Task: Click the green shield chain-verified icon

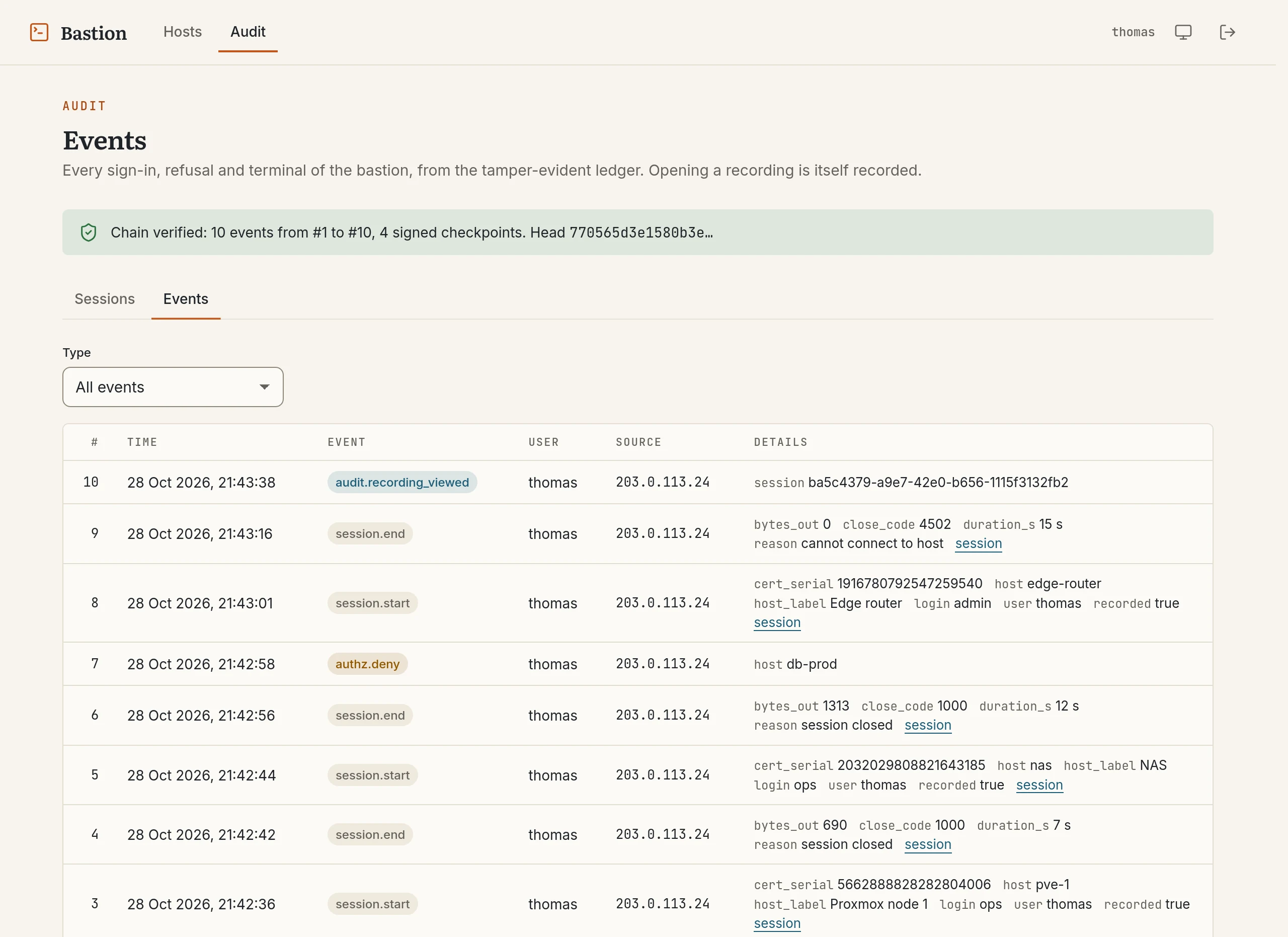Action: click(x=89, y=232)
